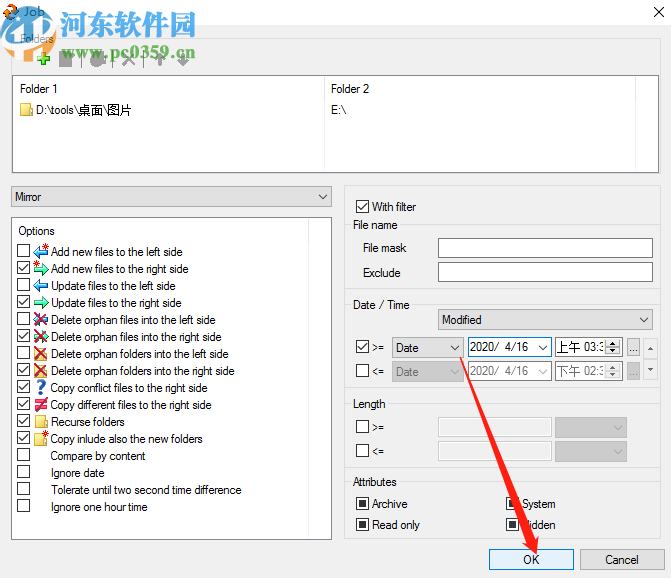671x578 pixels.
Task: Open the Mirror sync mode dropdown
Action: coord(171,197)
